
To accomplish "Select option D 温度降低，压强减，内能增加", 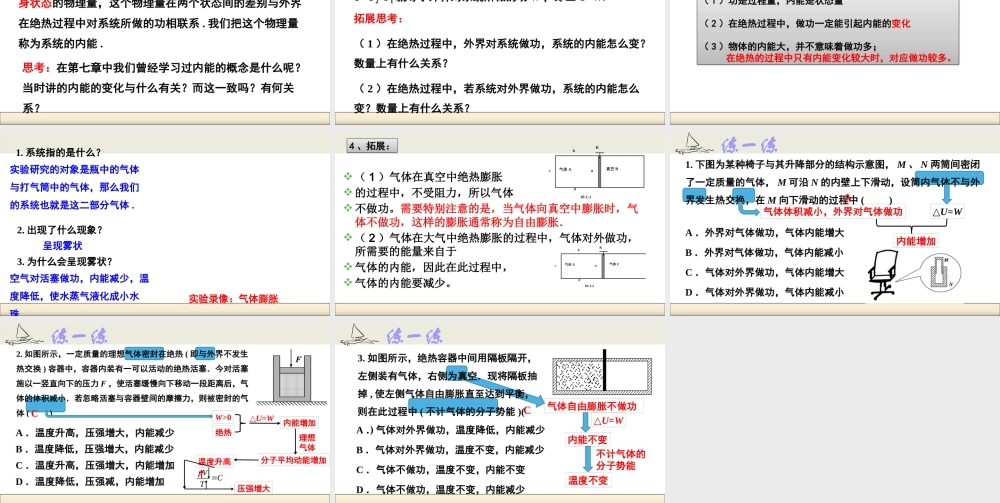I will (90, 482).
